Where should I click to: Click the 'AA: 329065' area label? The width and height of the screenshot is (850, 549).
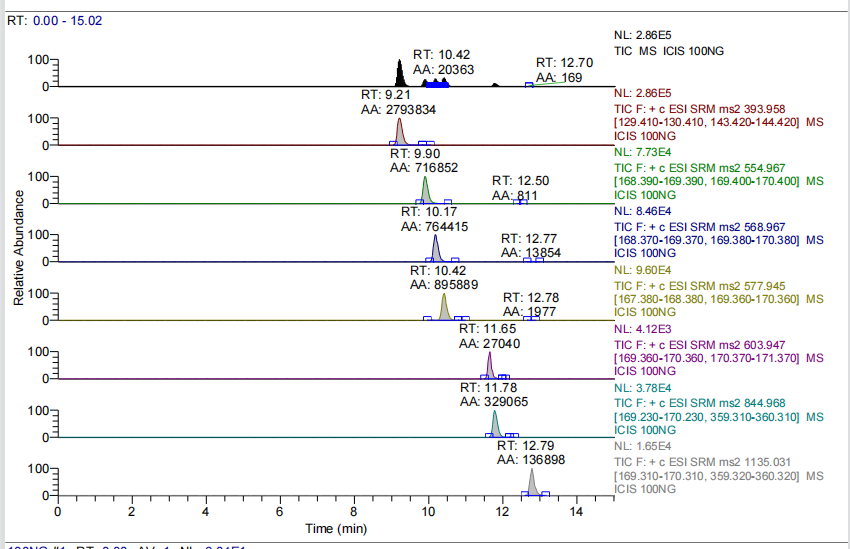click(x=494, y=402)
